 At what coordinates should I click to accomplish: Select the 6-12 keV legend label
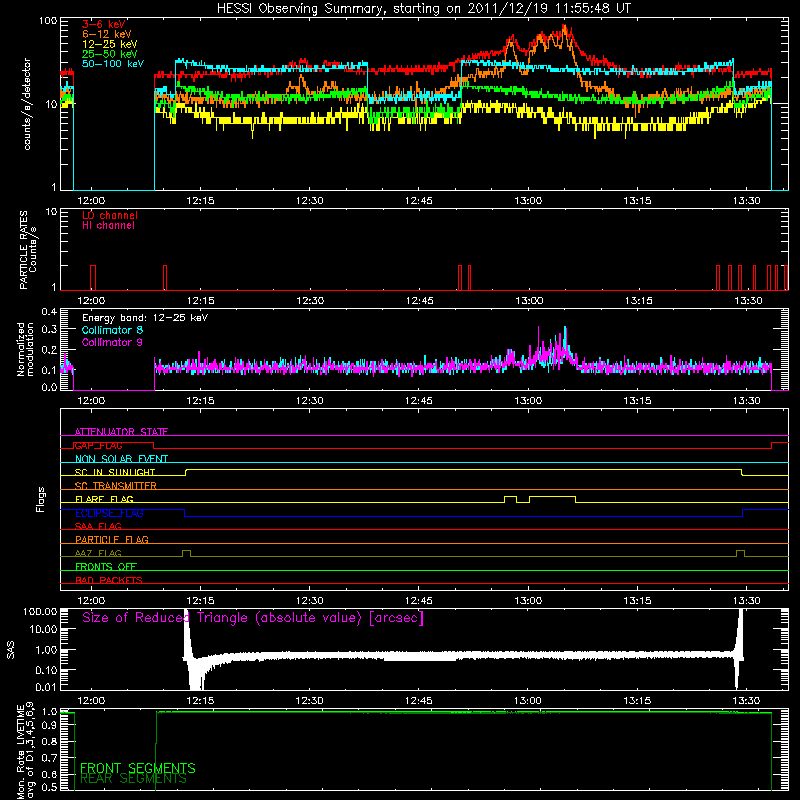click(107, 34)
